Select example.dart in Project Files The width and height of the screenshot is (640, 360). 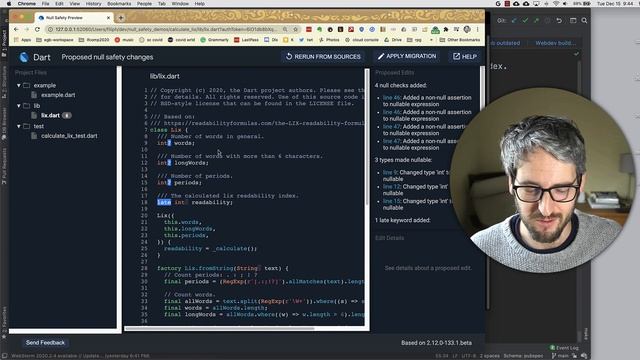58,95
